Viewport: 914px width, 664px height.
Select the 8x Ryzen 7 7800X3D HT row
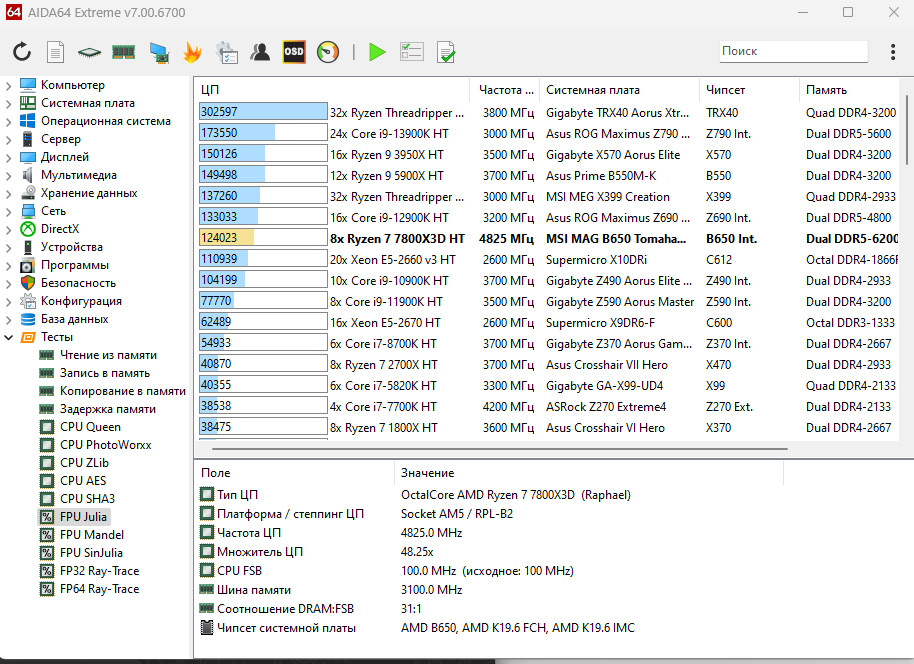[x=398, y=238]
